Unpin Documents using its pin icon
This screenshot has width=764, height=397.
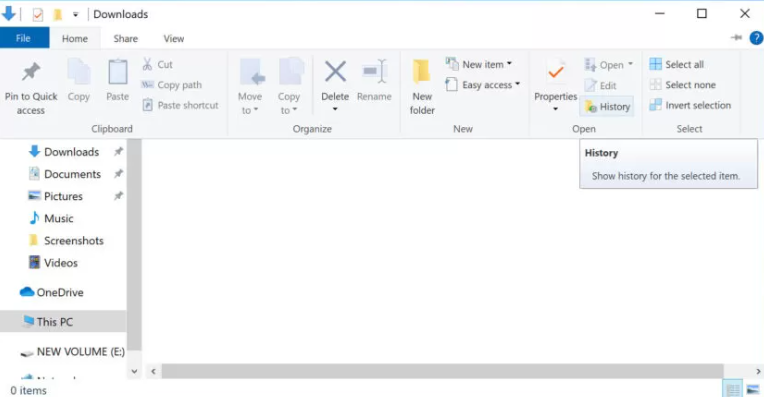click(118, 173)
